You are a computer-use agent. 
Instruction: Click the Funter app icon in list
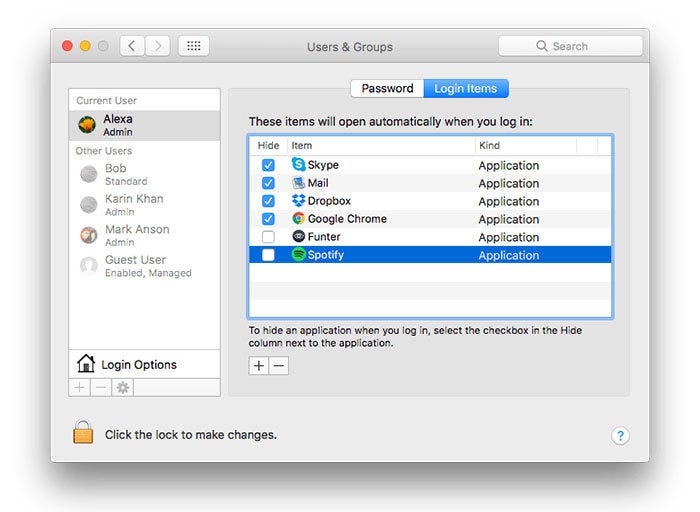[298, 237]
